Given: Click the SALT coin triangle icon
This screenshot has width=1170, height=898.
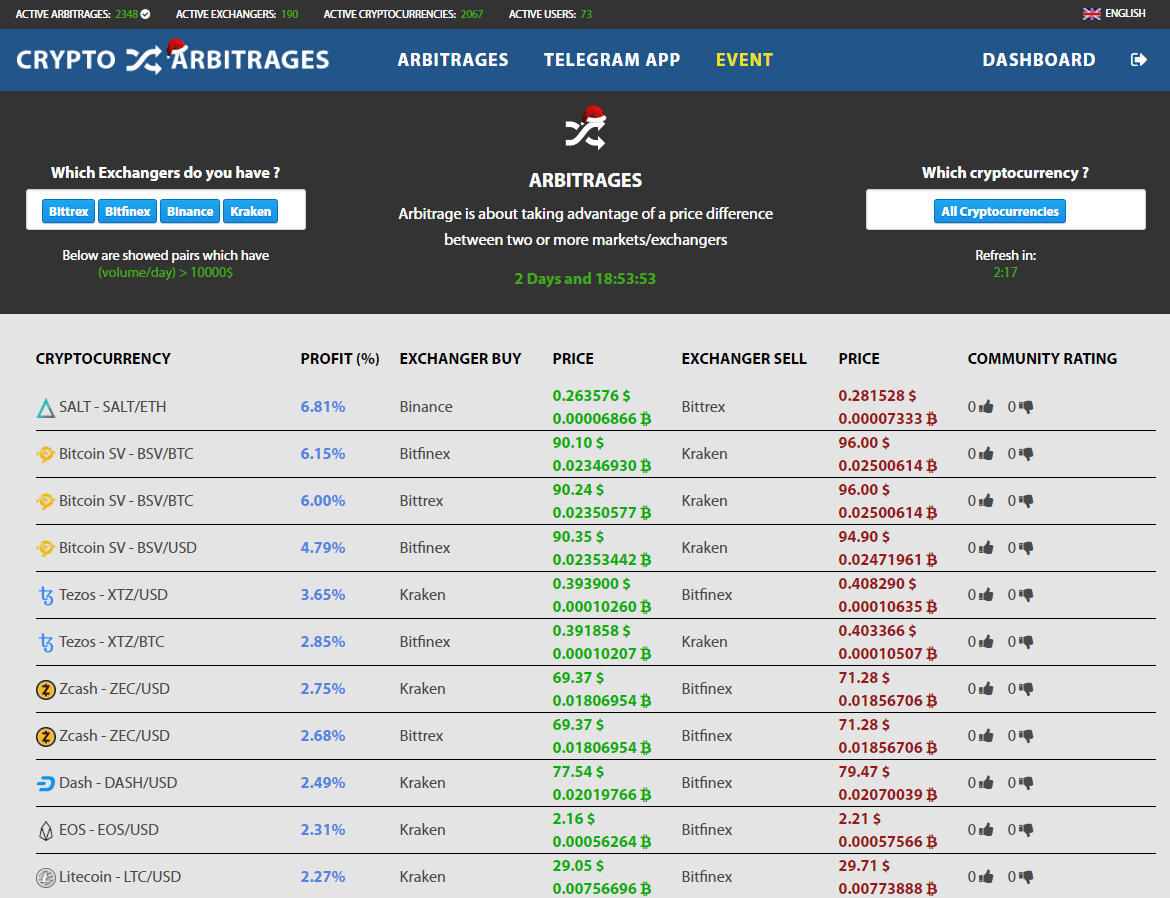Looking at the screenshot, I should (x=46, y=408).
